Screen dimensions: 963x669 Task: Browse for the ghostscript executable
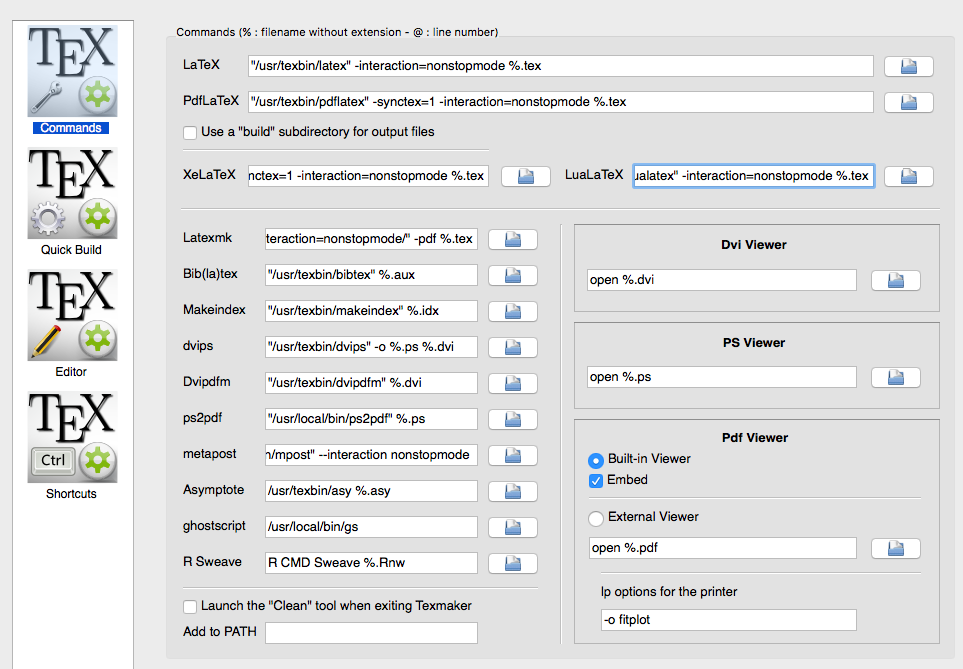513,527
